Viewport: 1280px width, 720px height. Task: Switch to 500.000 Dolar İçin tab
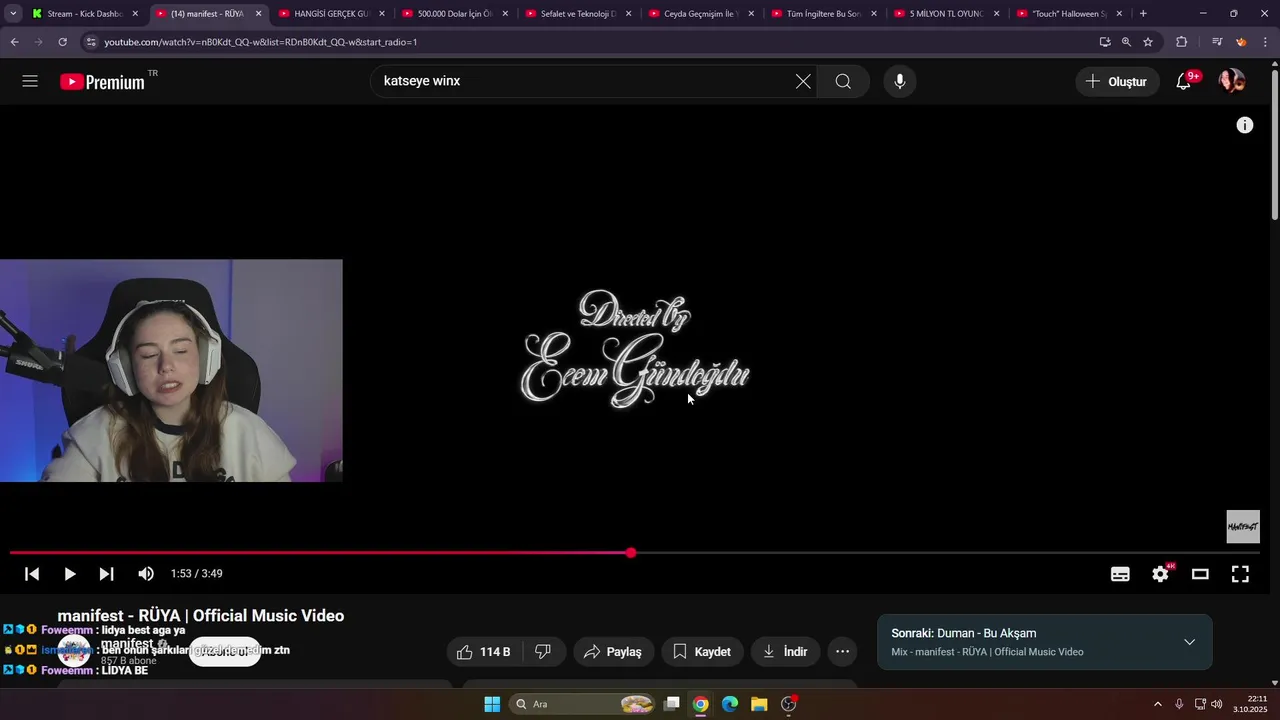[x=455, y=14]
